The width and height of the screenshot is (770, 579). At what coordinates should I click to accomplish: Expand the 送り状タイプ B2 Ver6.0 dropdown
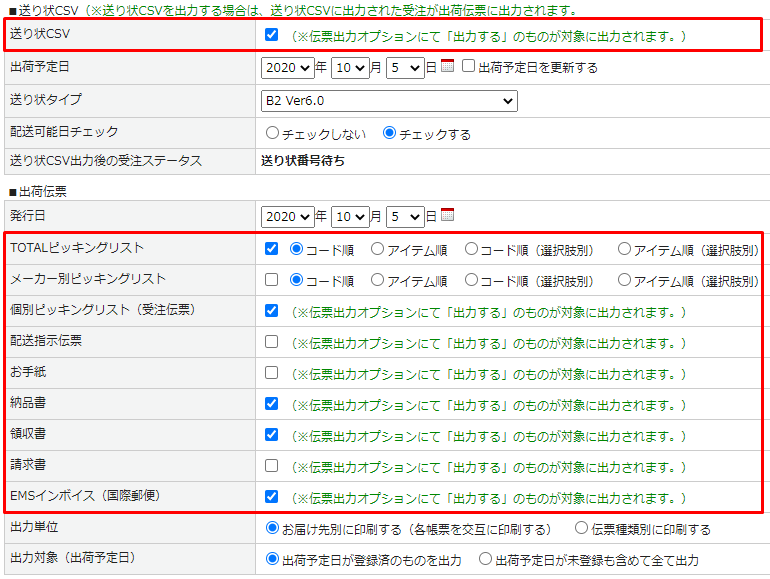(389, 100)
